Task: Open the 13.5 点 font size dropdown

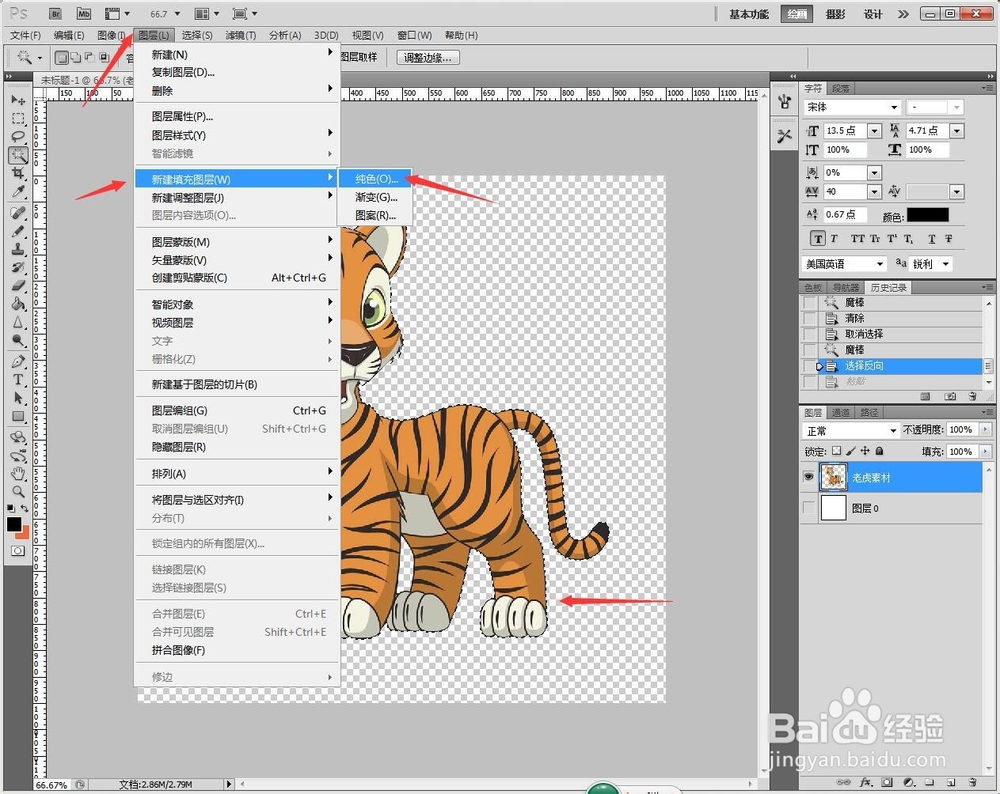Action: (875, 131)
